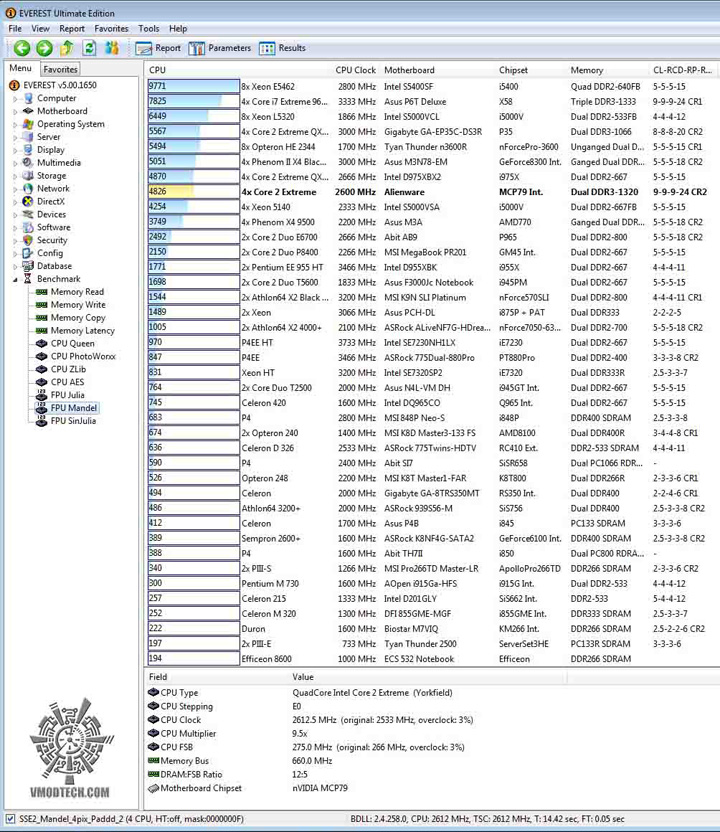Select the Config tree icon

click(x=28, y=253)
